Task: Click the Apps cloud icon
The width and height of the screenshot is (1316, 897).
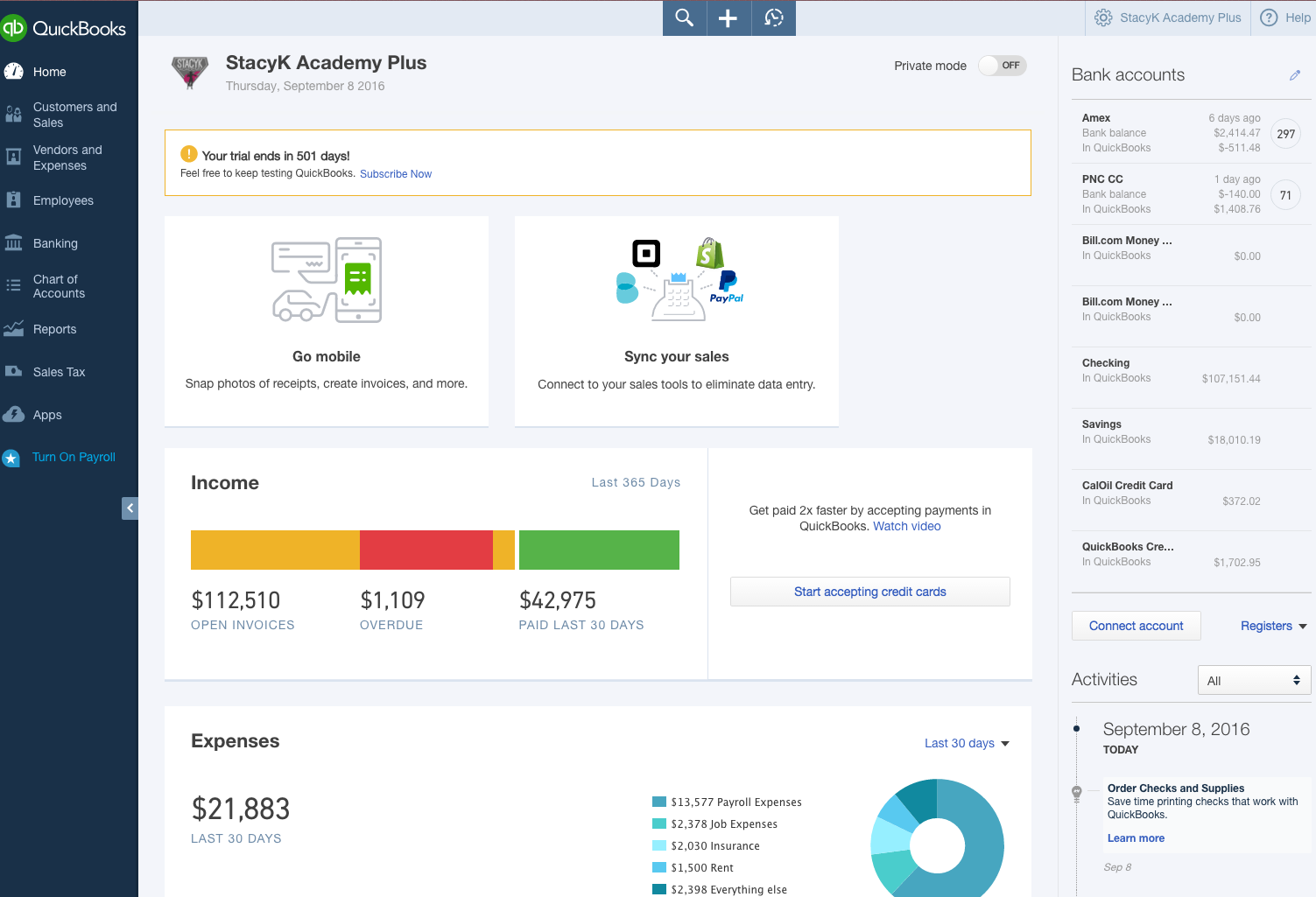Action: point(13,414)
